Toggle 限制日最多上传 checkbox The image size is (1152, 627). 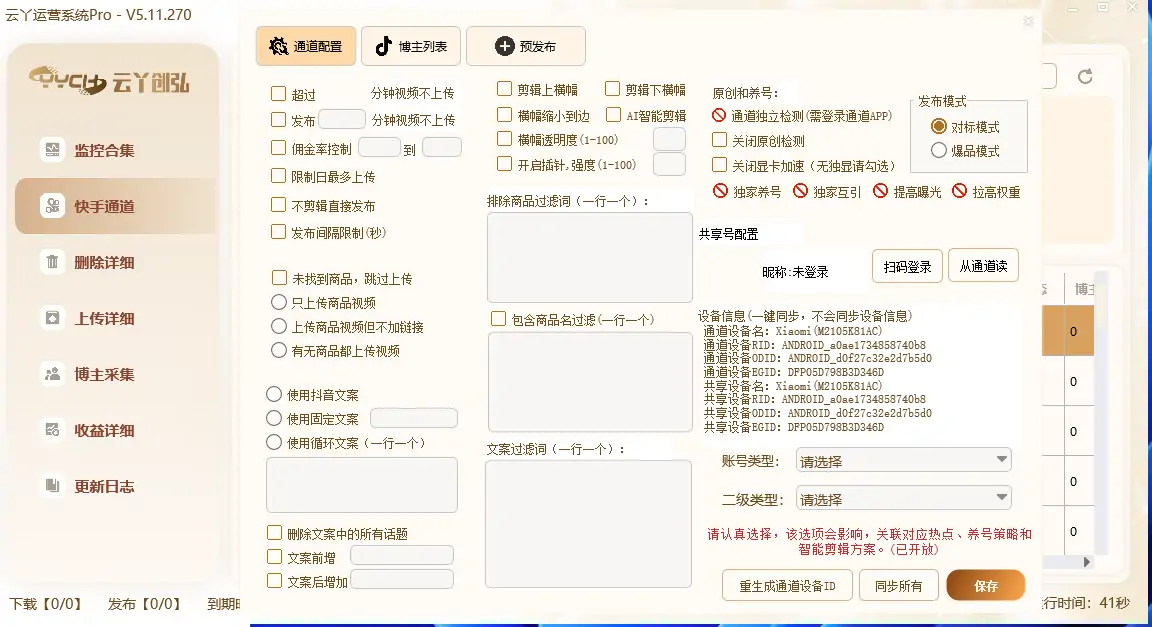[278, 176]
